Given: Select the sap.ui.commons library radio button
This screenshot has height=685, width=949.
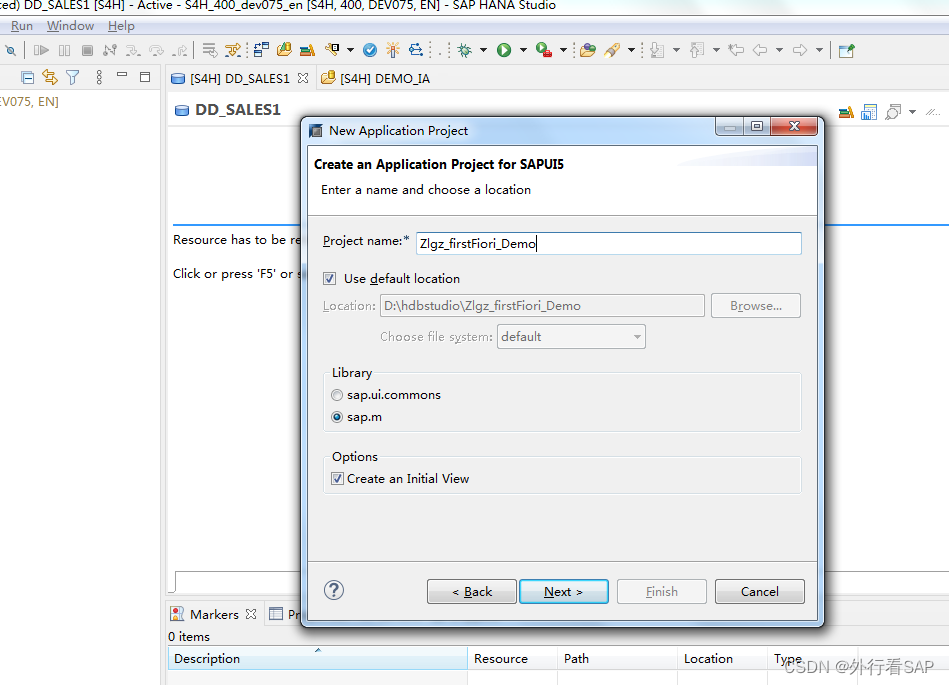Looking at the screenshot, I should [337, 395].
